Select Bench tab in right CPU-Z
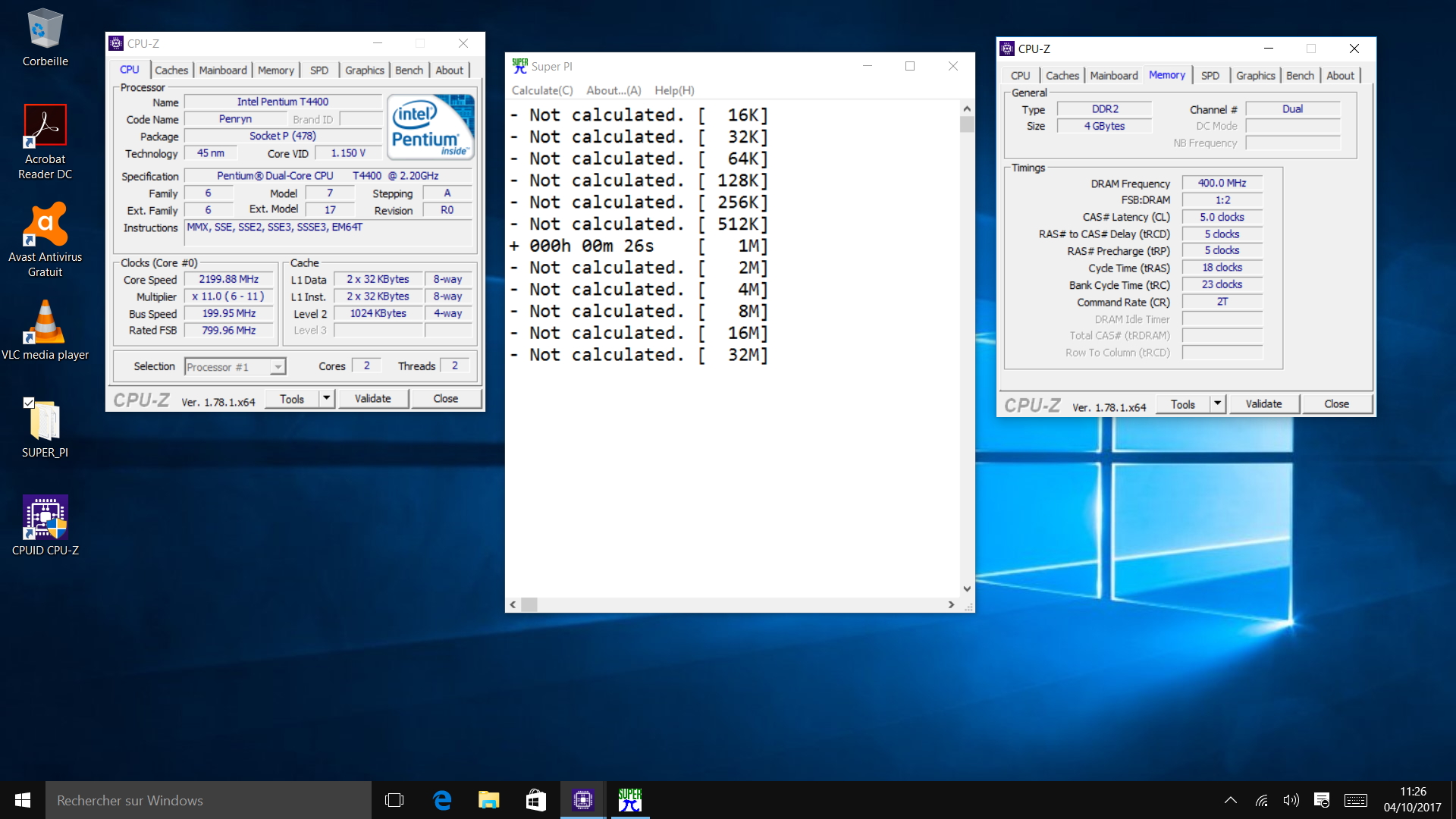1456x819 pixels. [x=1301, y=75]
